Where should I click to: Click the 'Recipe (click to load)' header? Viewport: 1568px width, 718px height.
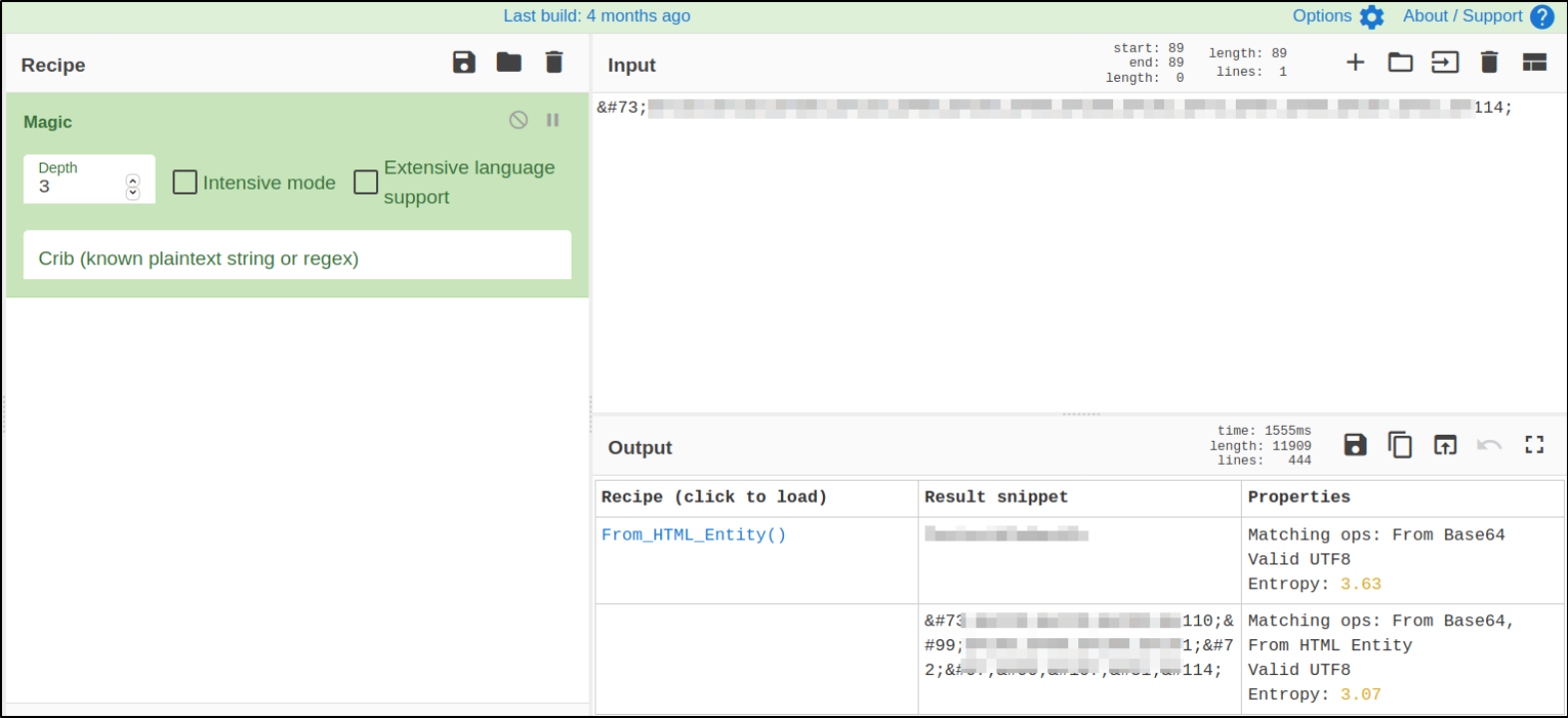click(x=714, y=497)
